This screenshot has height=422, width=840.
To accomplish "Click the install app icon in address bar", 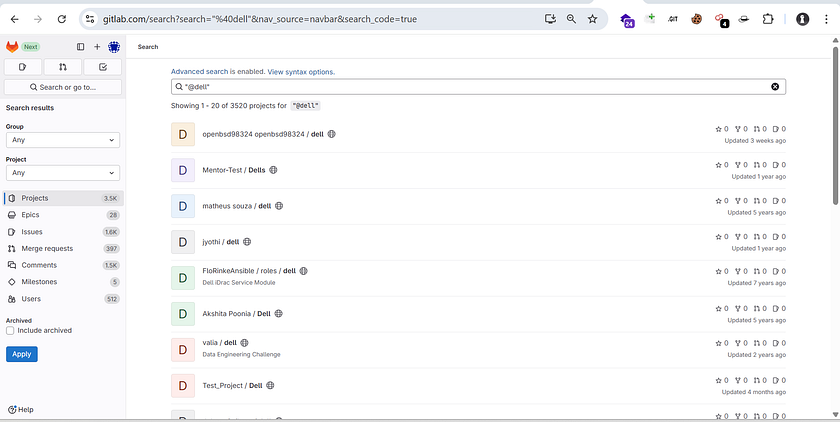I will pyautogui.click(x=550, y=19).
